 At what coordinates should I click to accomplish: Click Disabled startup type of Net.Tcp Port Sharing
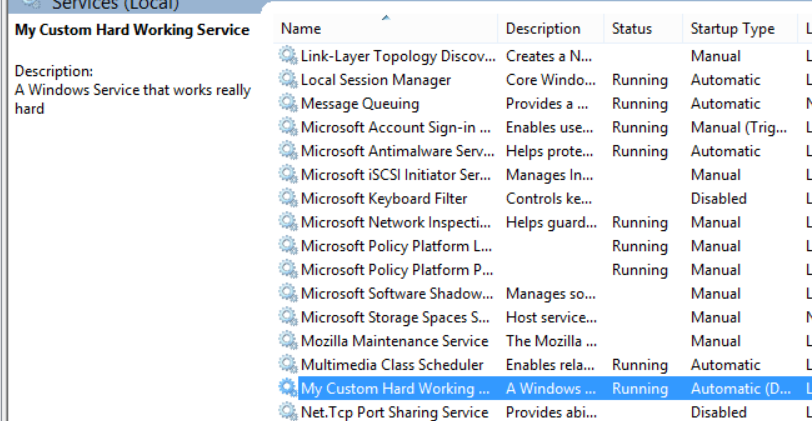click(718, 412)
